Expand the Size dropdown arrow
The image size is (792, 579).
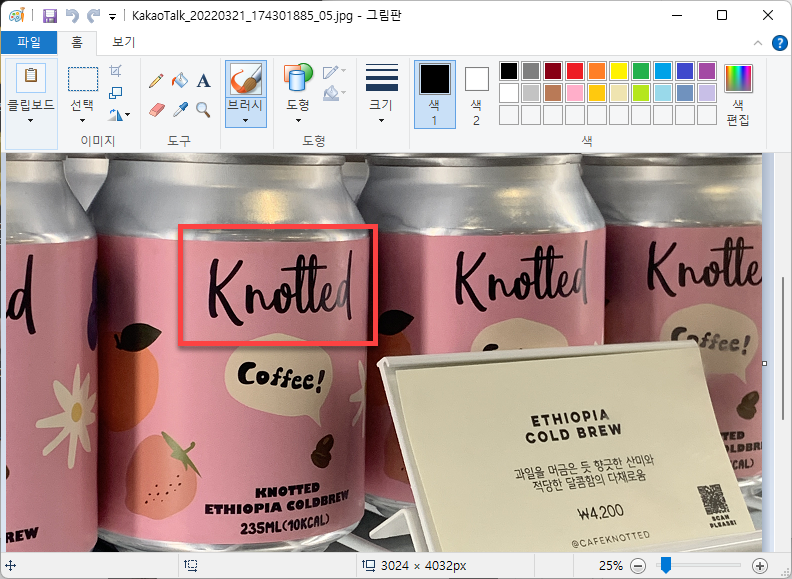tap(381, 121)
